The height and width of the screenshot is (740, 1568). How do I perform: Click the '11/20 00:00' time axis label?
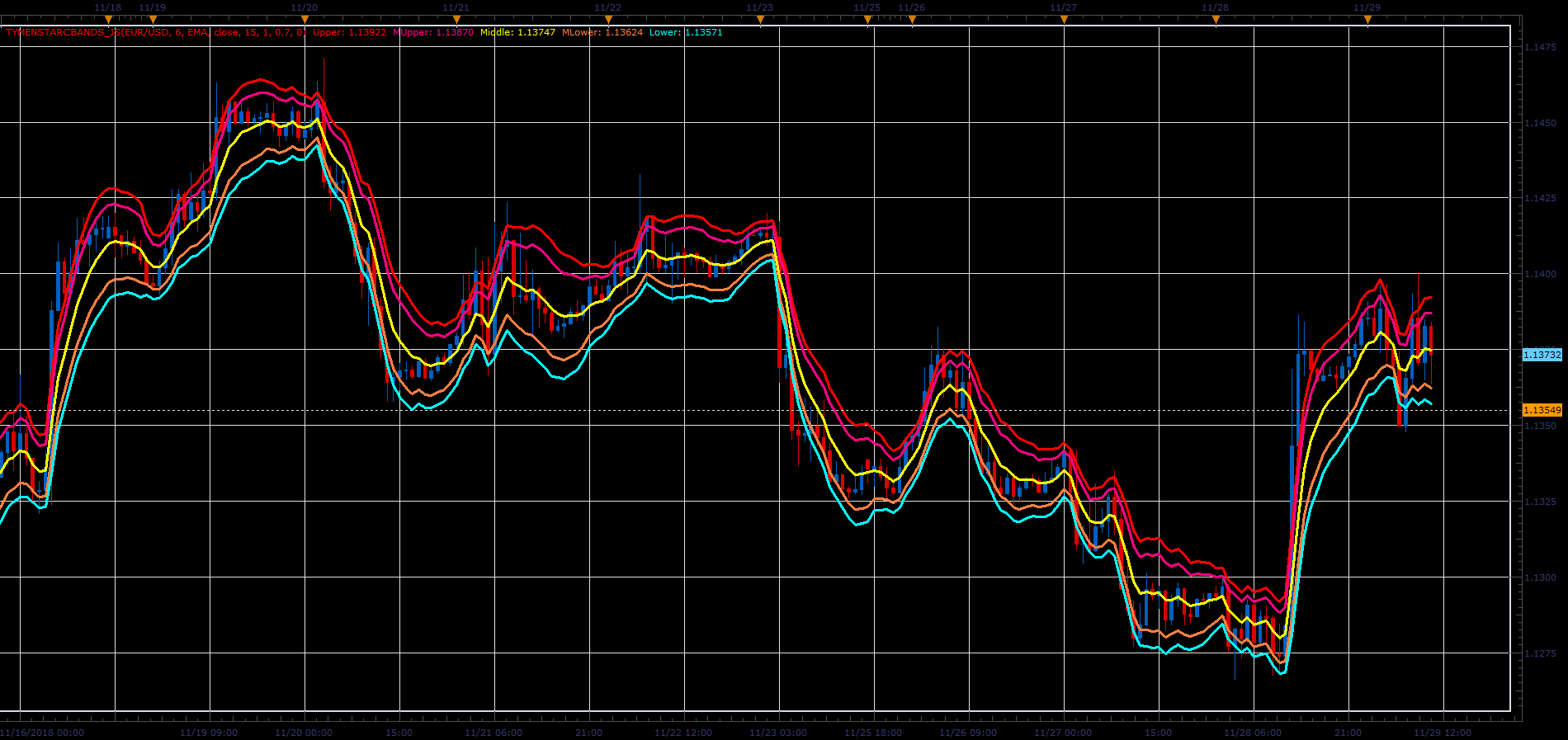pyautogui.click(x=304, y=733)
